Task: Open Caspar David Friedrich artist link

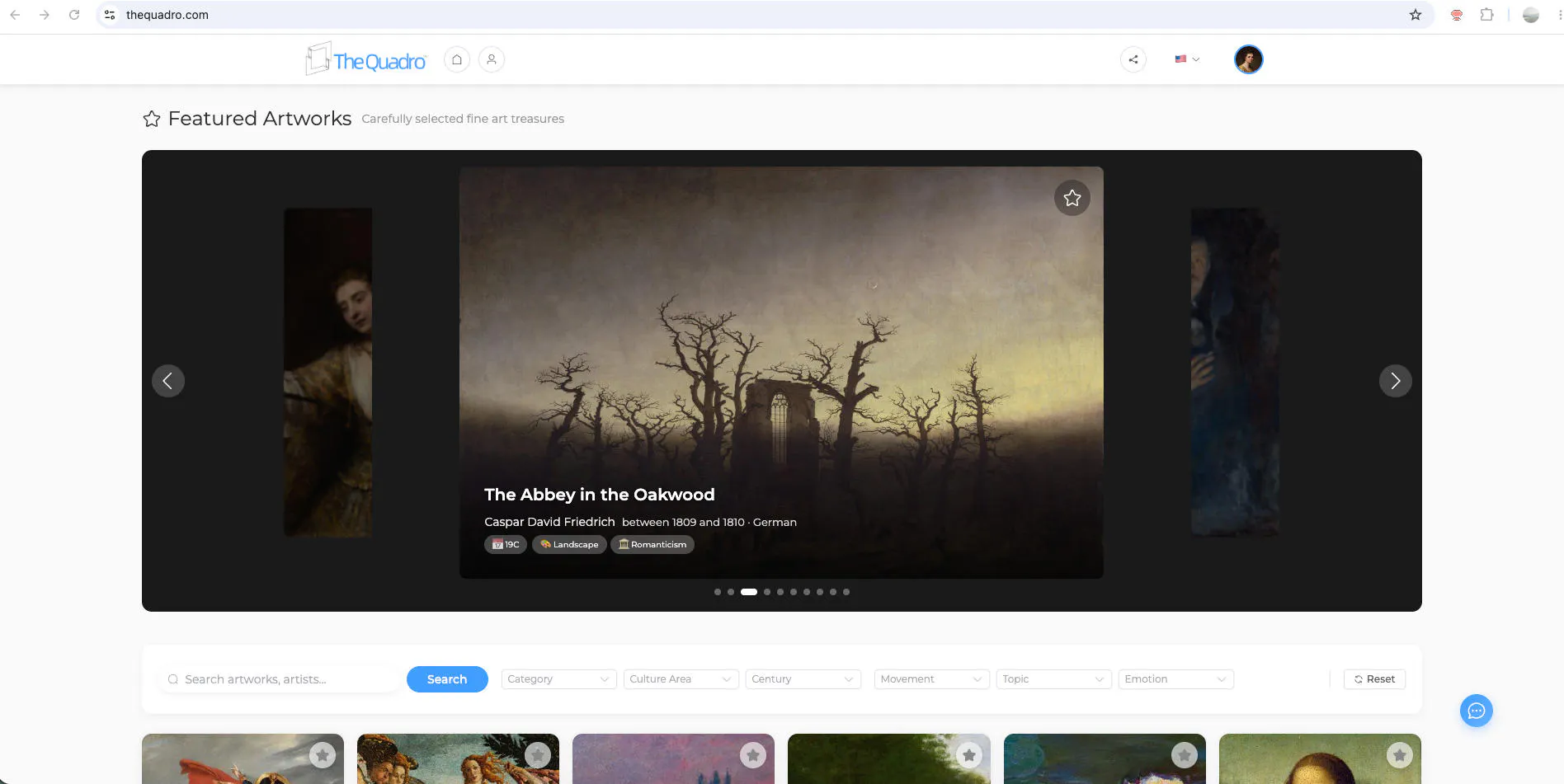Action: click(x=549, y=522)
